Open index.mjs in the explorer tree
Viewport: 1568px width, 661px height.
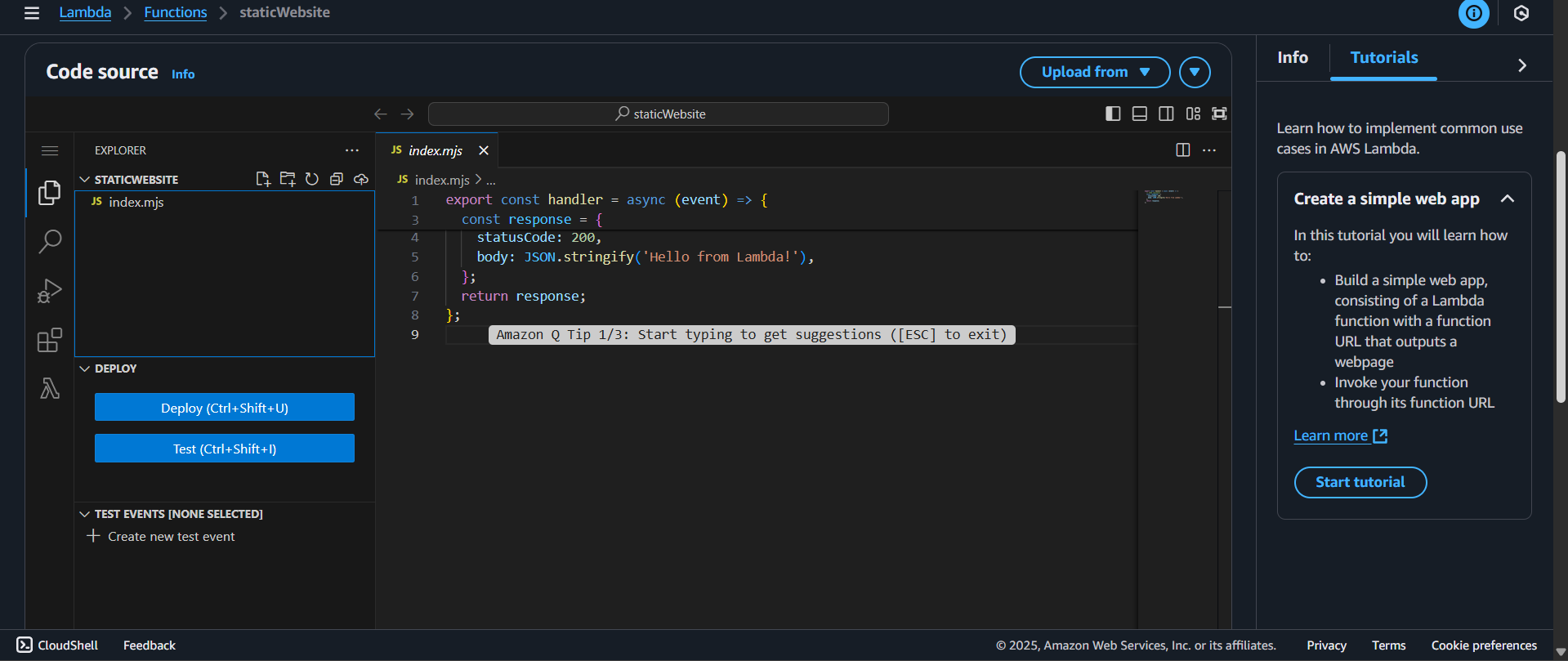225,202
